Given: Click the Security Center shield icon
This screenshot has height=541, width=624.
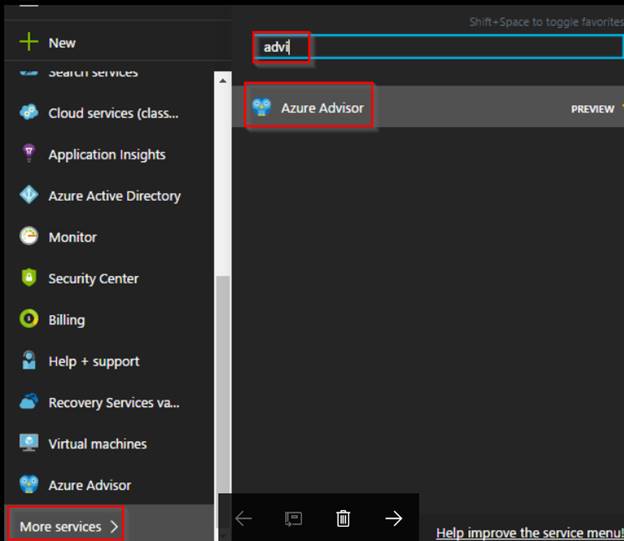Looking at the screenshot, I should click(29, 277).
